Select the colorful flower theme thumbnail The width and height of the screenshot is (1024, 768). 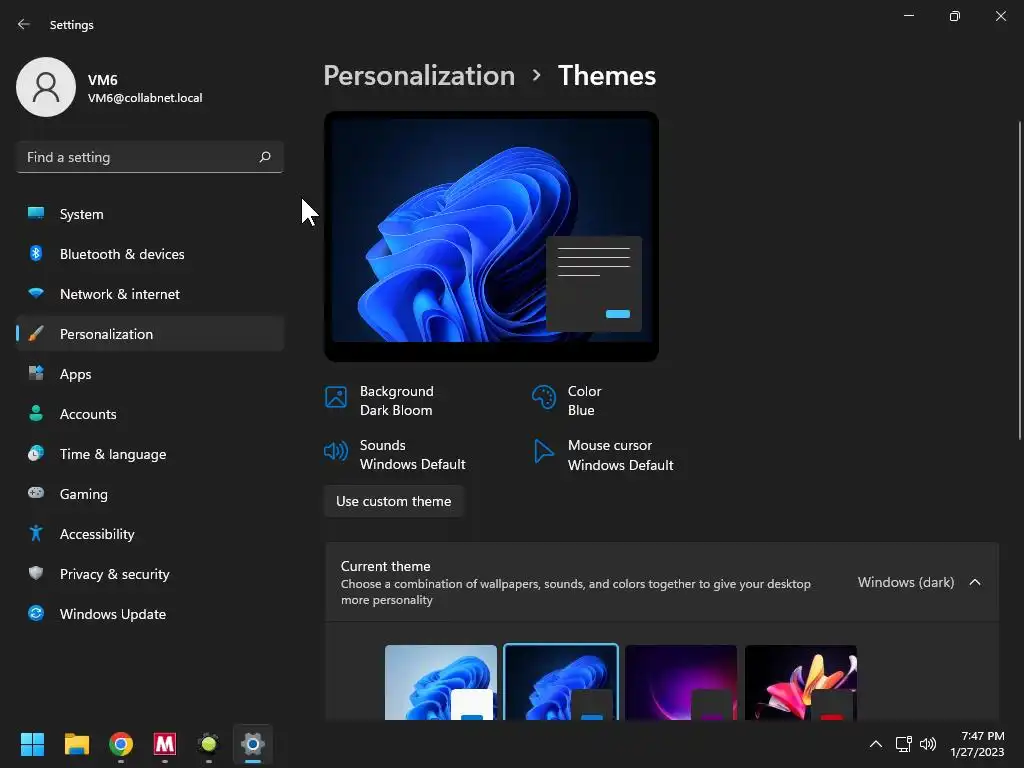tap(801, 682)
